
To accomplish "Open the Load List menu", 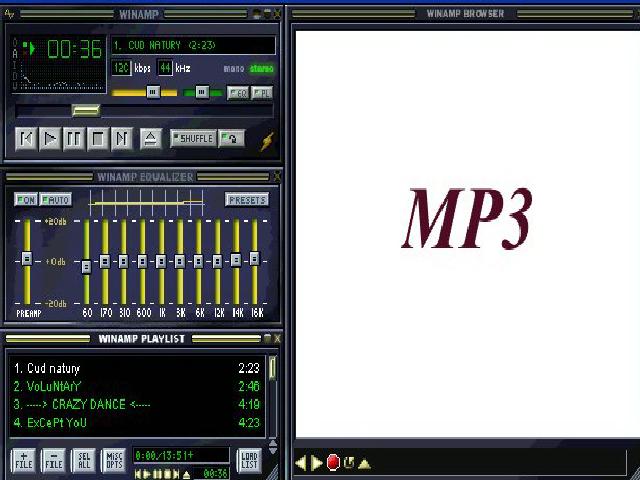I will coord(248,460).
